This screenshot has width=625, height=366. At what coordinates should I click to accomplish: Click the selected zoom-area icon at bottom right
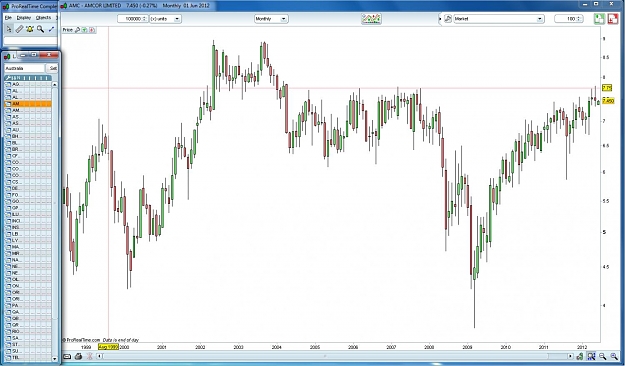coord(591,356)
